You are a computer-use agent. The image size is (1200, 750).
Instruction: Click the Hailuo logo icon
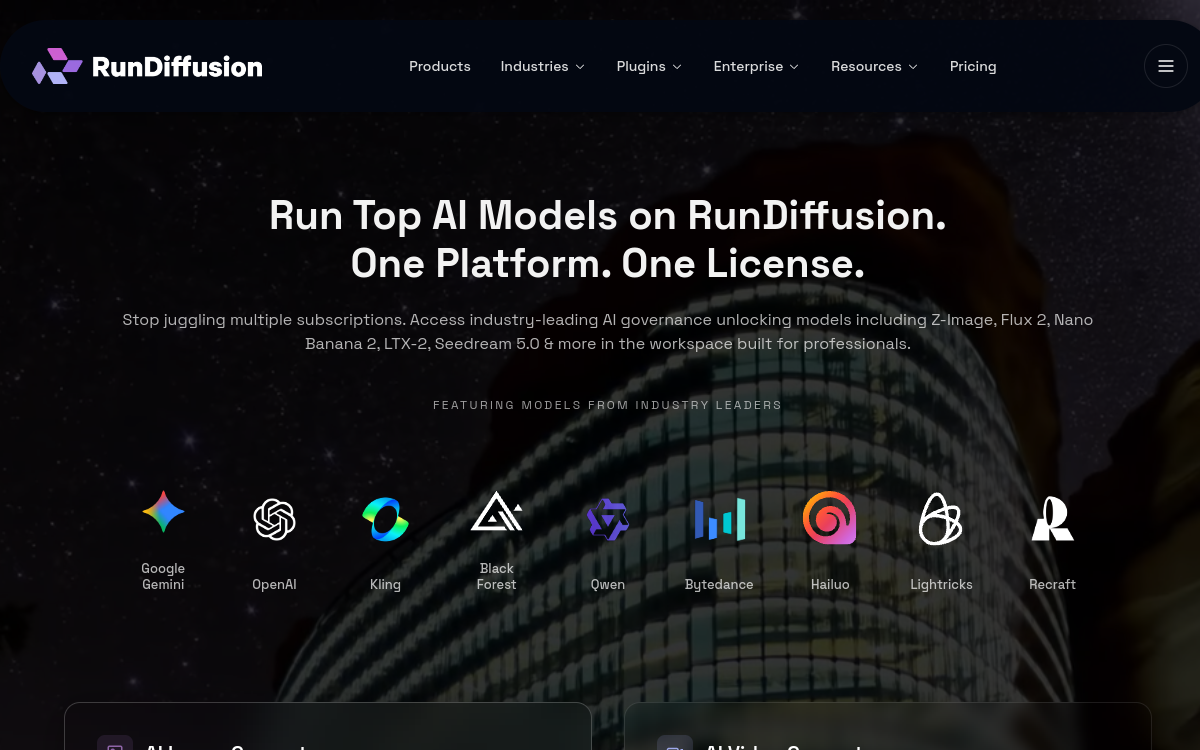point(830,518)
